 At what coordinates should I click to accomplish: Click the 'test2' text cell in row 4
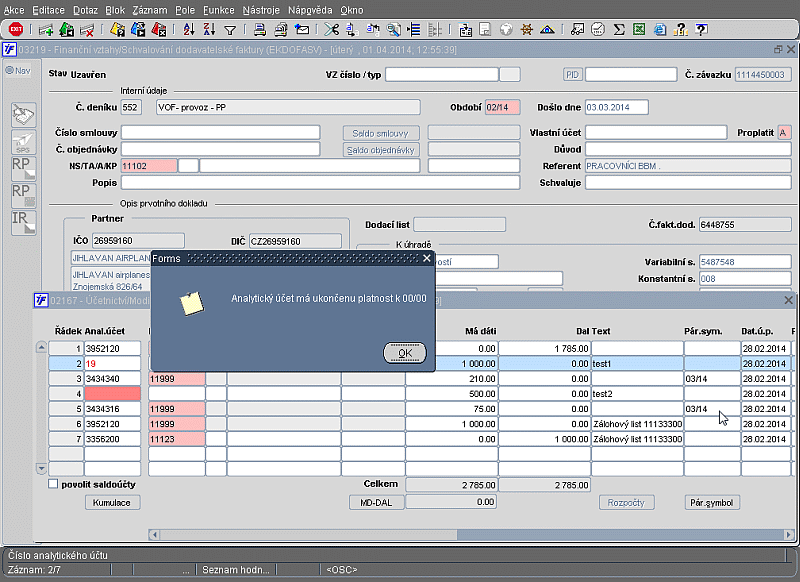[x=637, y=393]
